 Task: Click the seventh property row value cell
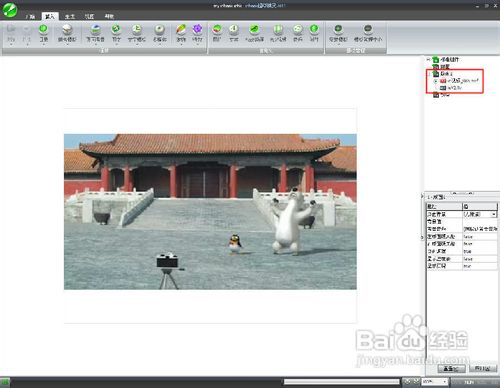tap(480, 259)
